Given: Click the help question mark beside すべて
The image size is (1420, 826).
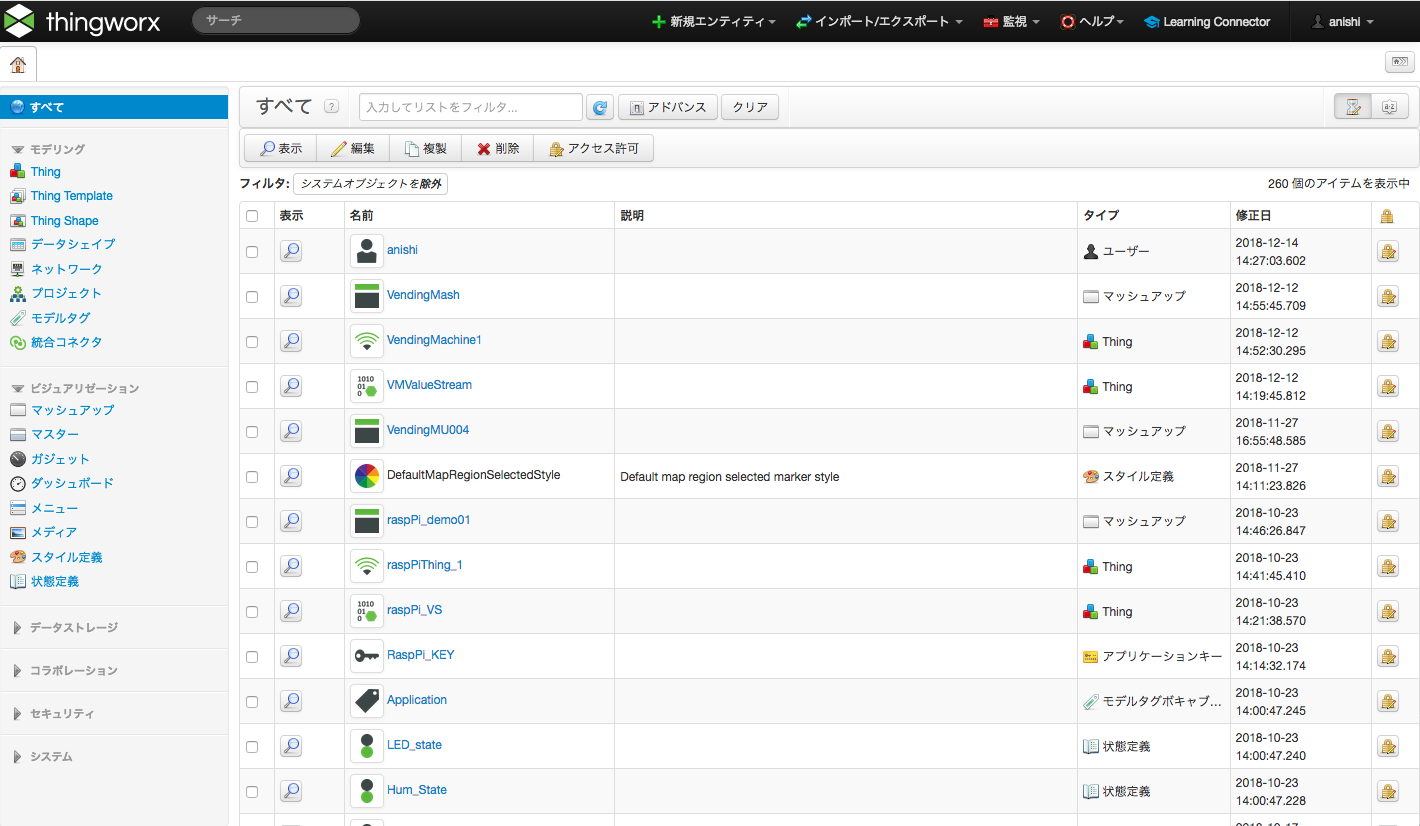Looking at the screenshot, I should click(331, 107).
